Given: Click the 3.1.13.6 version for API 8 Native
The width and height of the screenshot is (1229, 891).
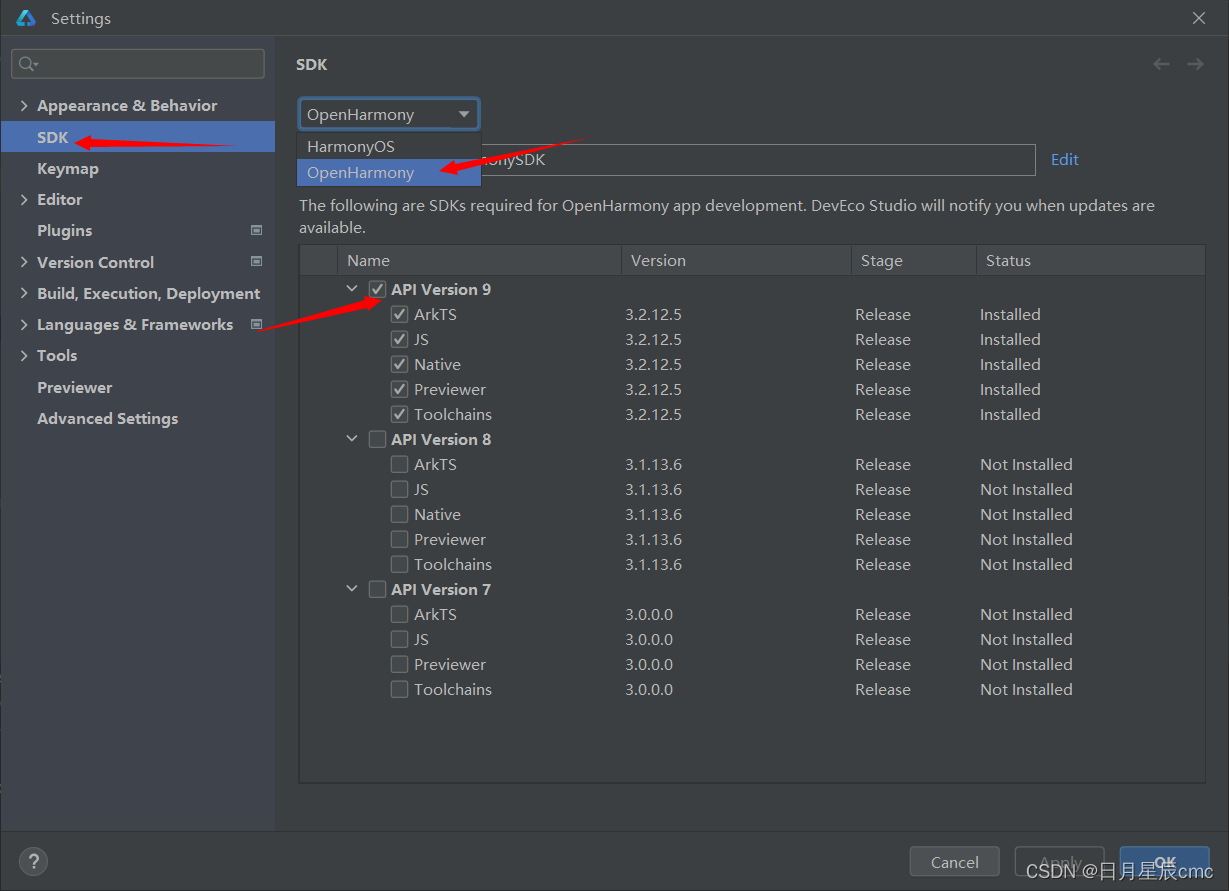Looking at the screenshot, I should (653, 514).
